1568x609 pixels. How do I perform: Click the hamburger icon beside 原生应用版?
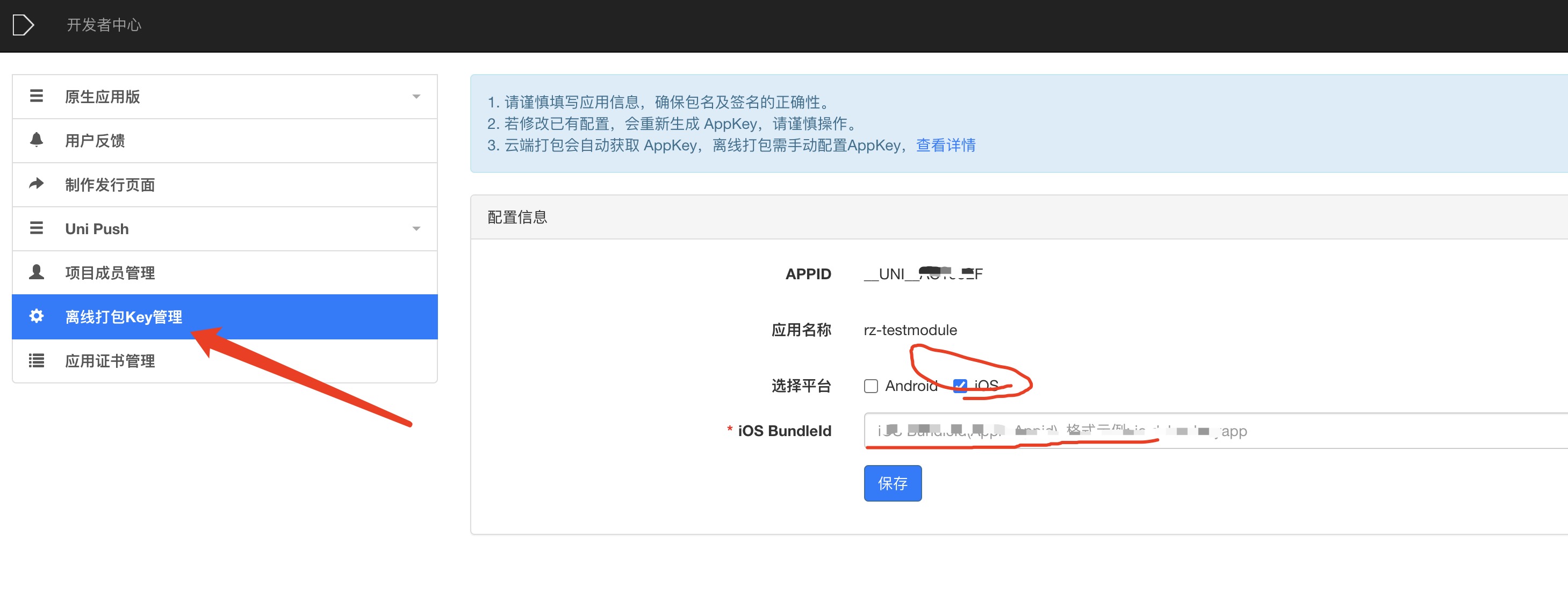tap(37, 96)
